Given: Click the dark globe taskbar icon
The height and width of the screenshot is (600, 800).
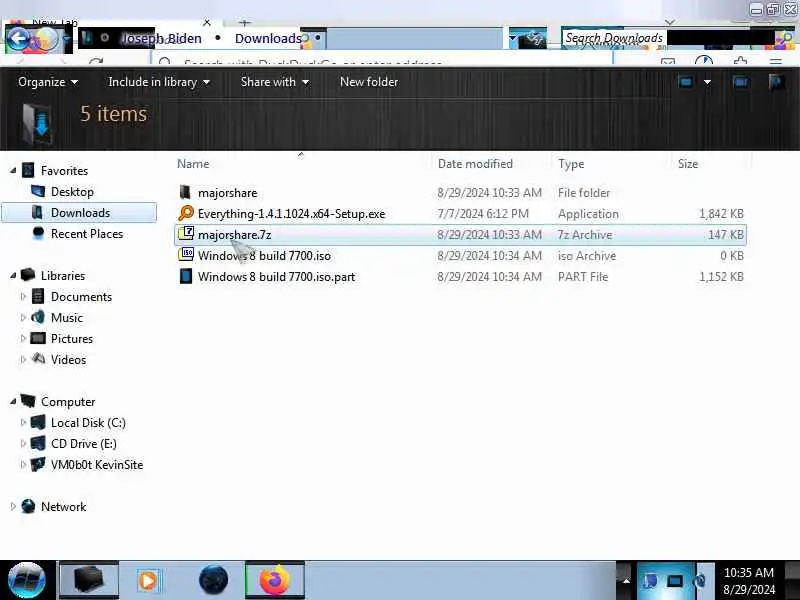Looking at the screenshot, I should click(x=213, y=580).
